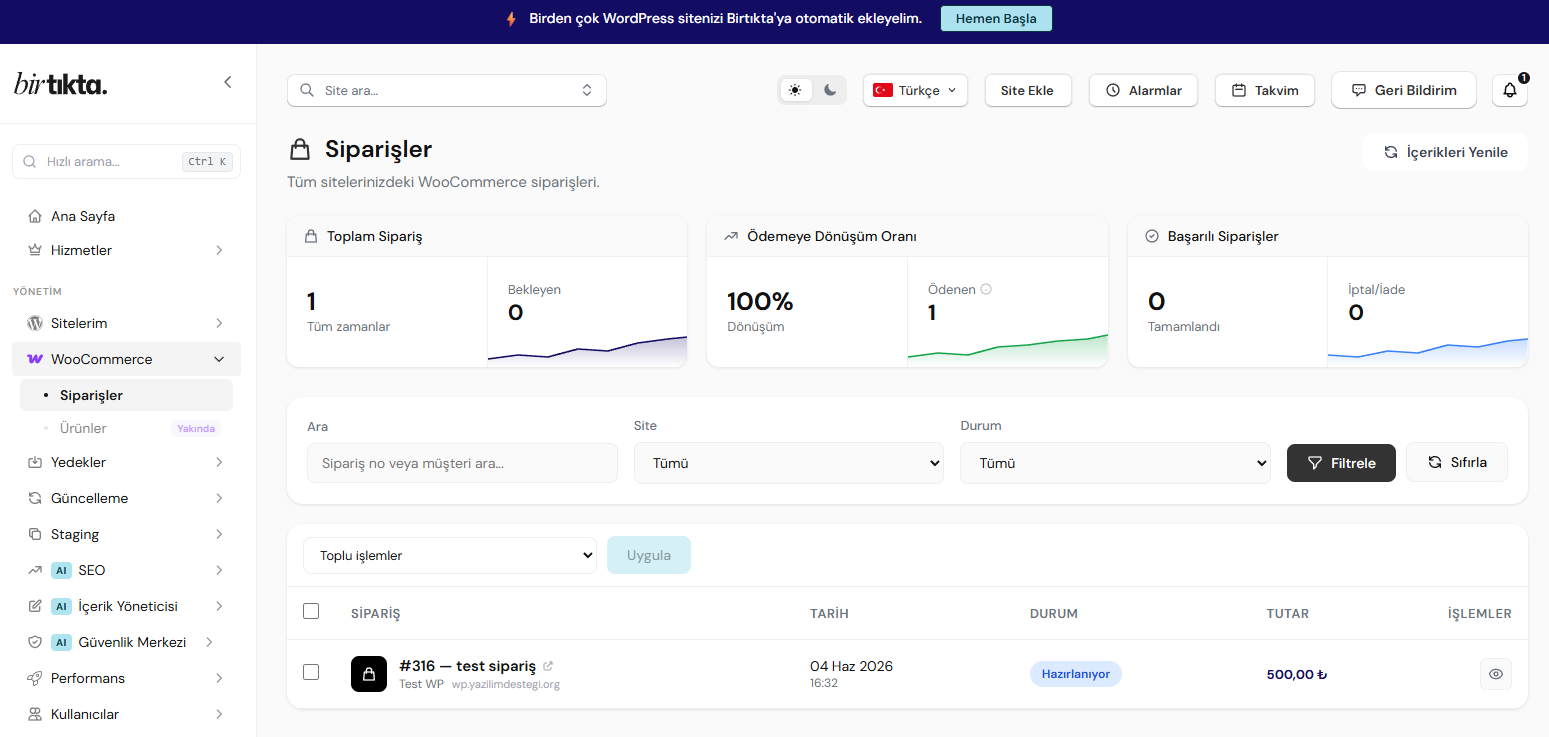Image resolution: width=1549 pixels, height=737 pixels.
Task: Open the Alarmlar button
Action: pos(1143,90)
